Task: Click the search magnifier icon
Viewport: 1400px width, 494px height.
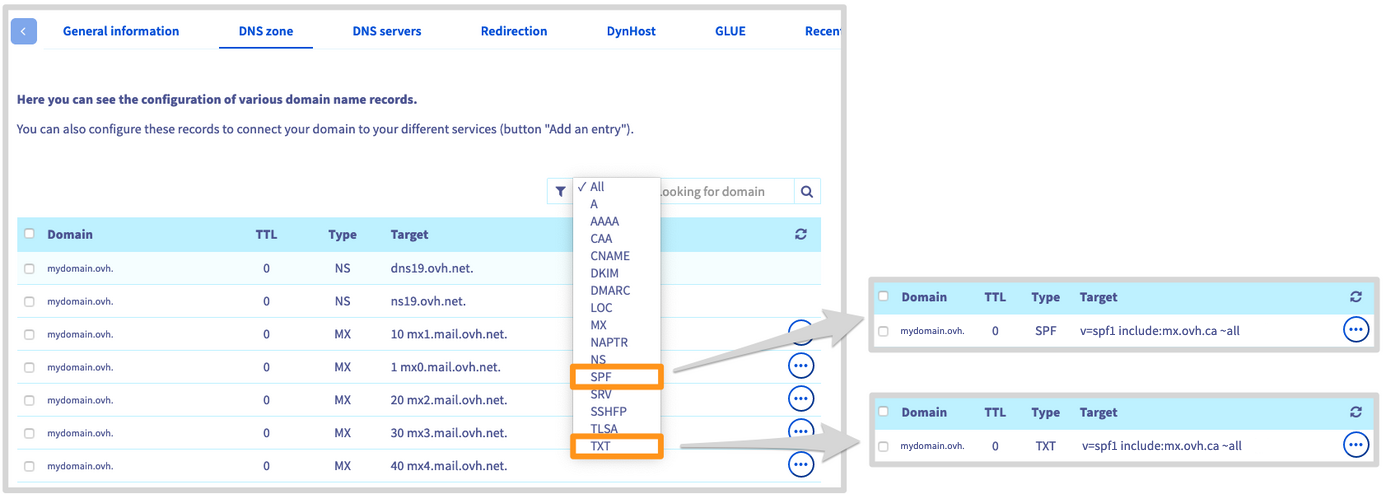Action: click(807, 192)
